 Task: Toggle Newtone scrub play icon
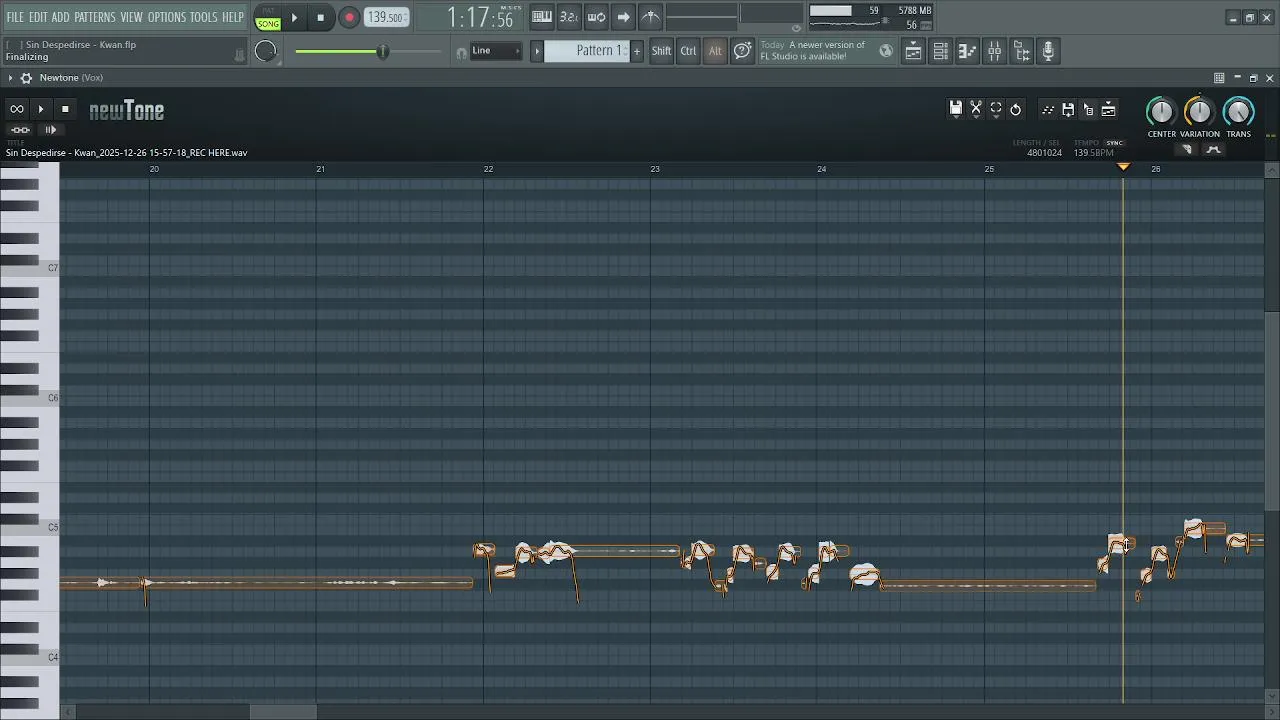(50, 130)
